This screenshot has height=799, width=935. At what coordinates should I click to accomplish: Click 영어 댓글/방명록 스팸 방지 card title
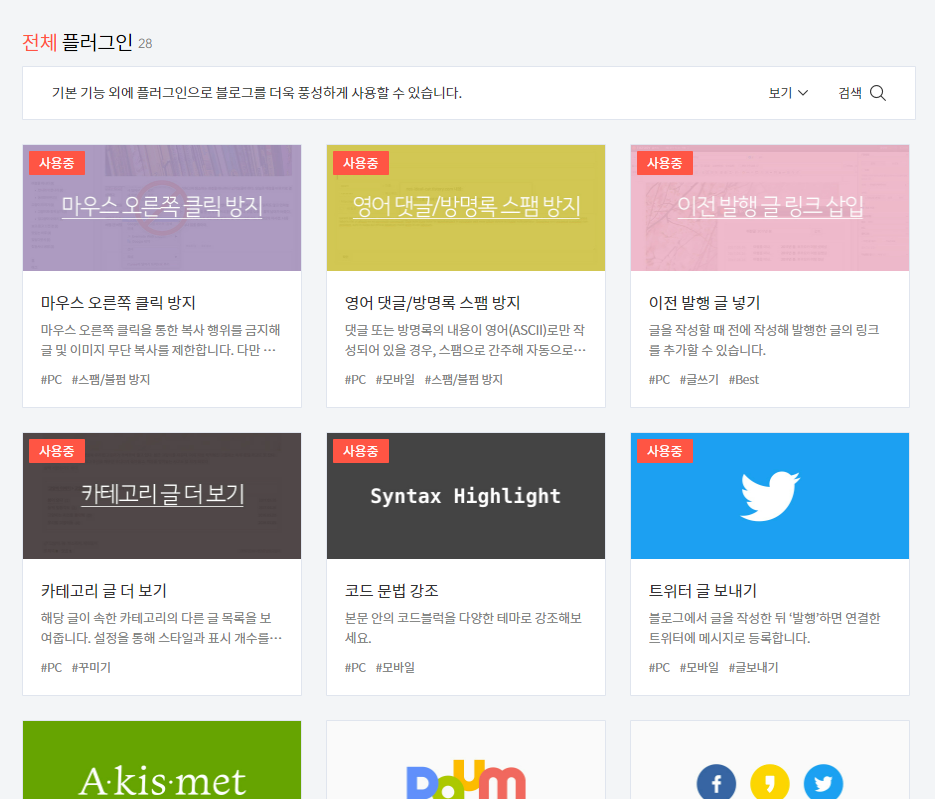432,303
